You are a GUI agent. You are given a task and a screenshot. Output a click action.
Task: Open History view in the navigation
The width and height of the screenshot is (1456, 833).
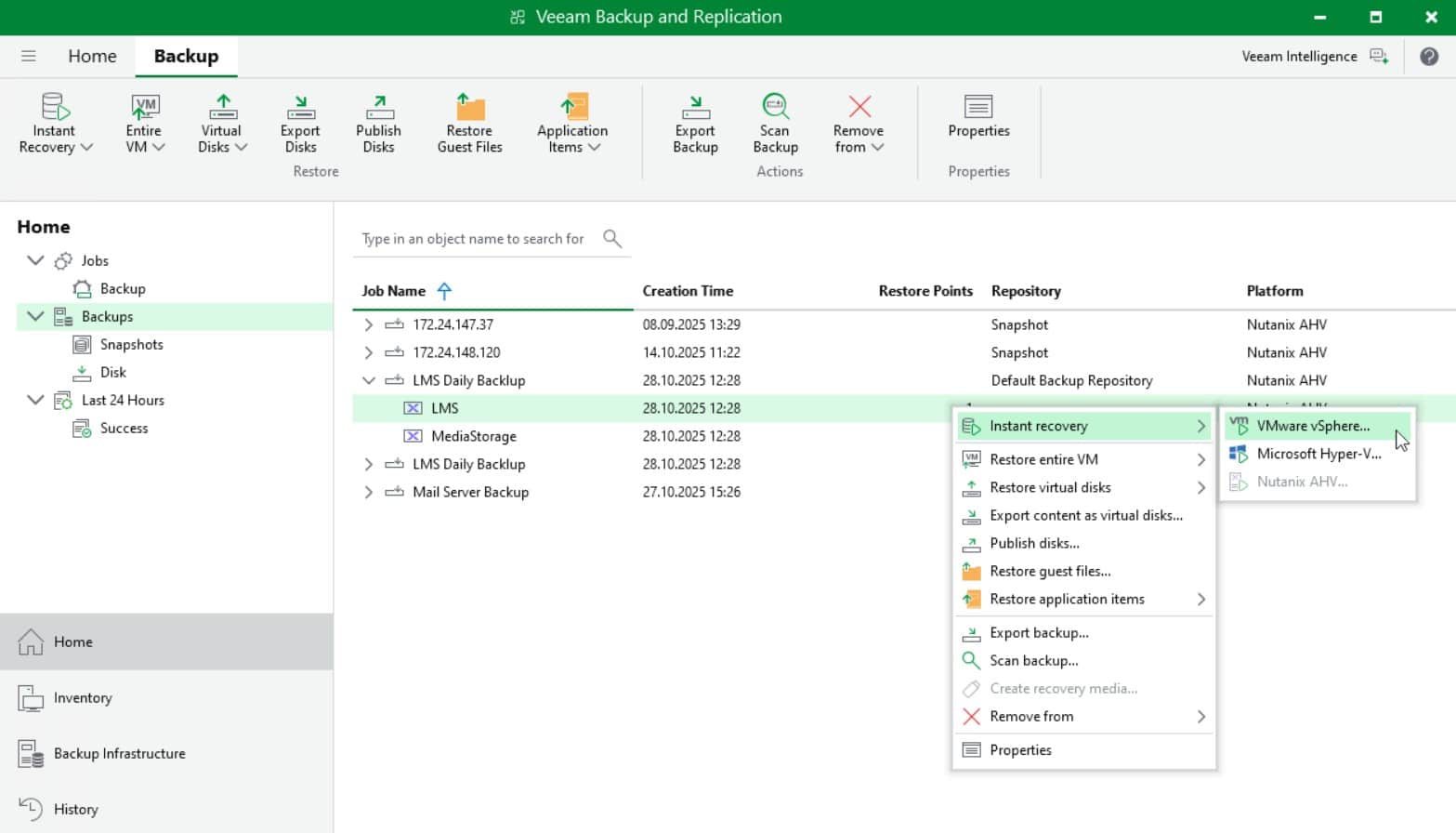[166, 809]
